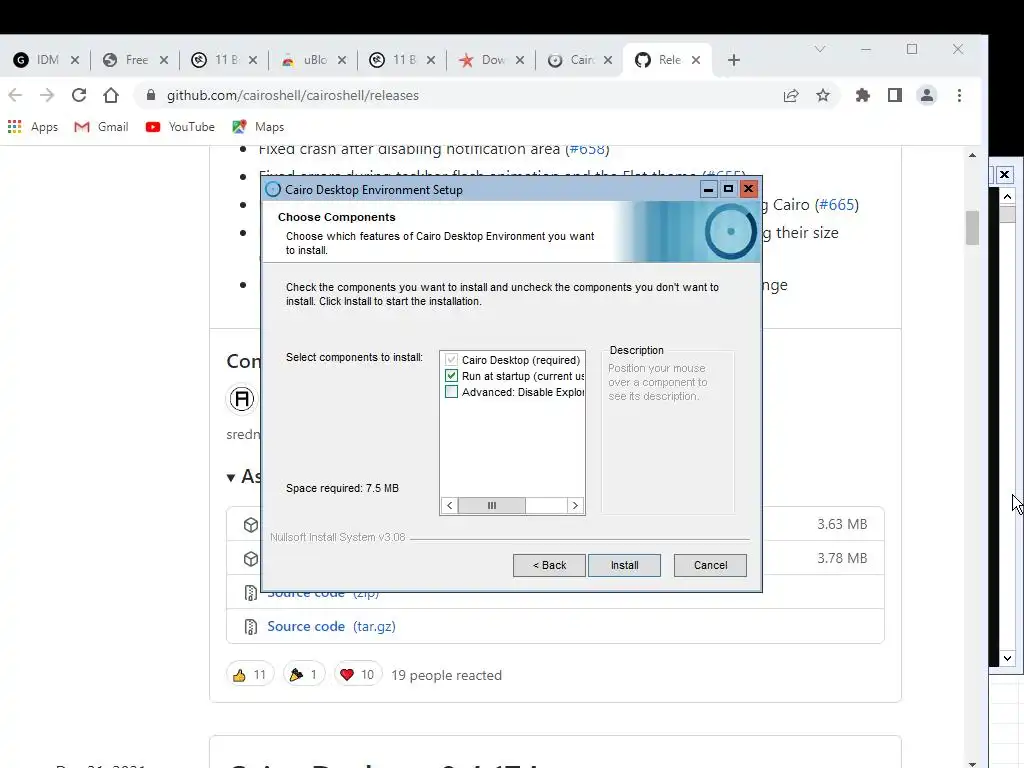Open issue link #658
This screenshot has width=1024, height=768.
point(587,150)
